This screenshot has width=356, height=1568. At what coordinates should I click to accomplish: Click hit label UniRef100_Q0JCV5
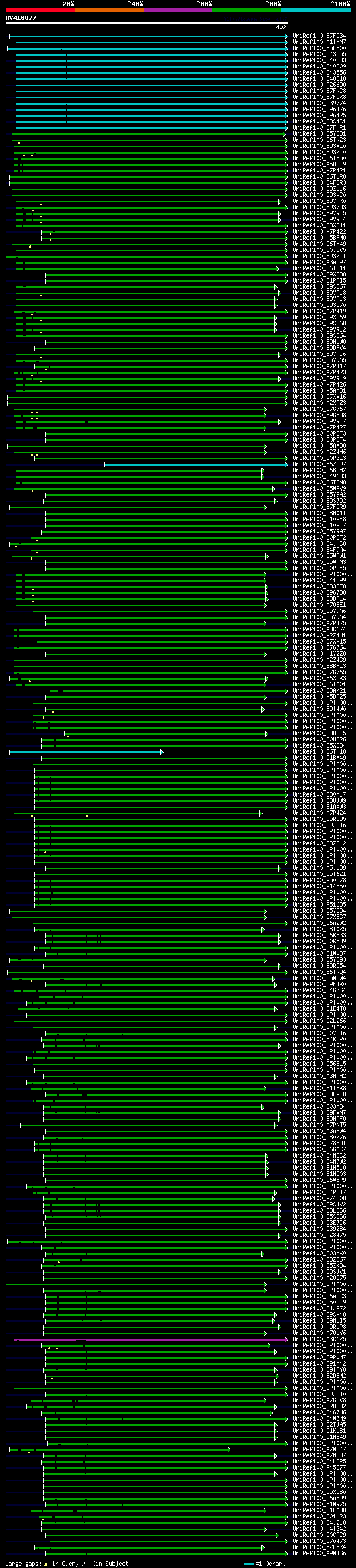coord(319,250)
